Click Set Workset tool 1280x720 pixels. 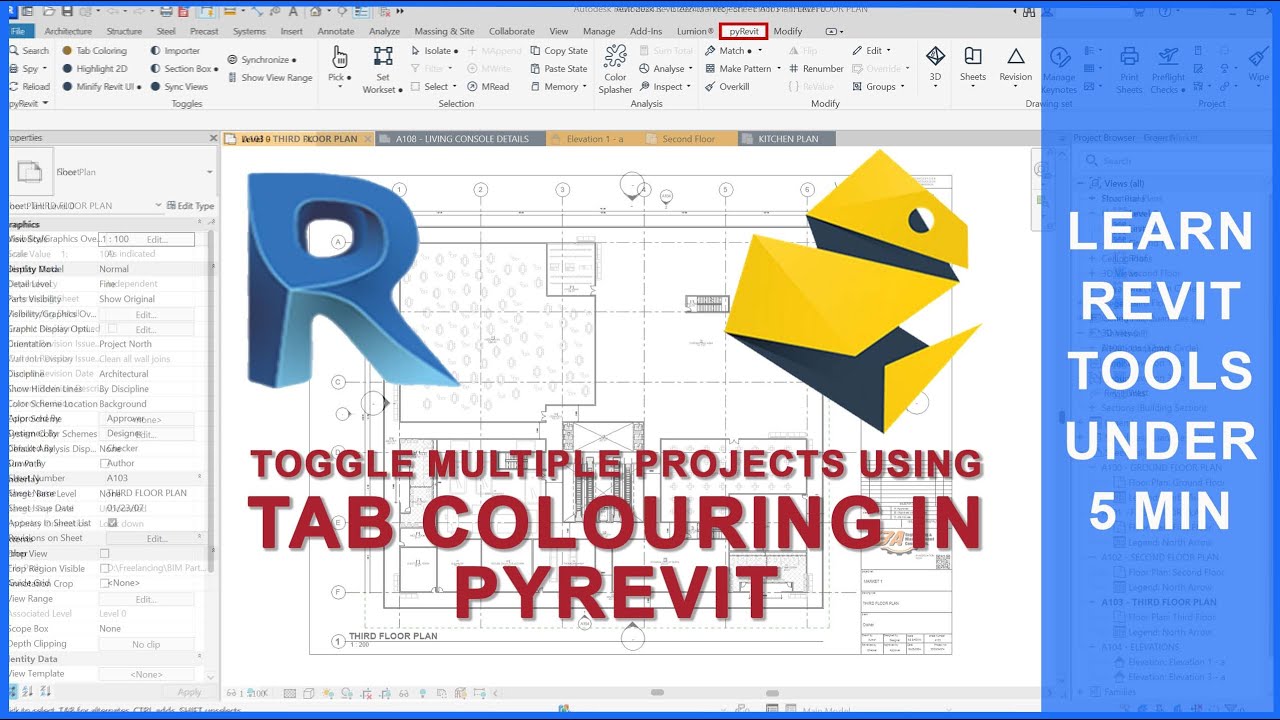pyautogui.click(x=383, y=68)
